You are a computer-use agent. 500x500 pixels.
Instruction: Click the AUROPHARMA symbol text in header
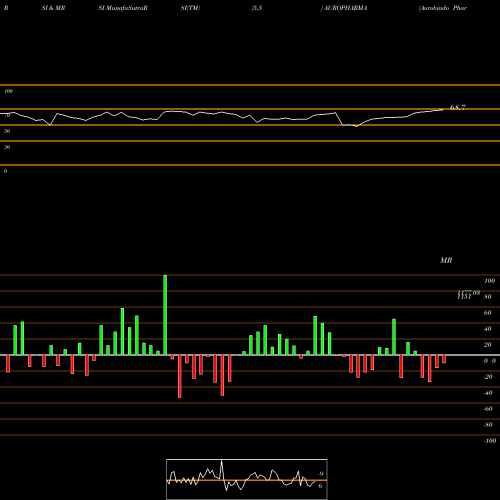(345, 8)
